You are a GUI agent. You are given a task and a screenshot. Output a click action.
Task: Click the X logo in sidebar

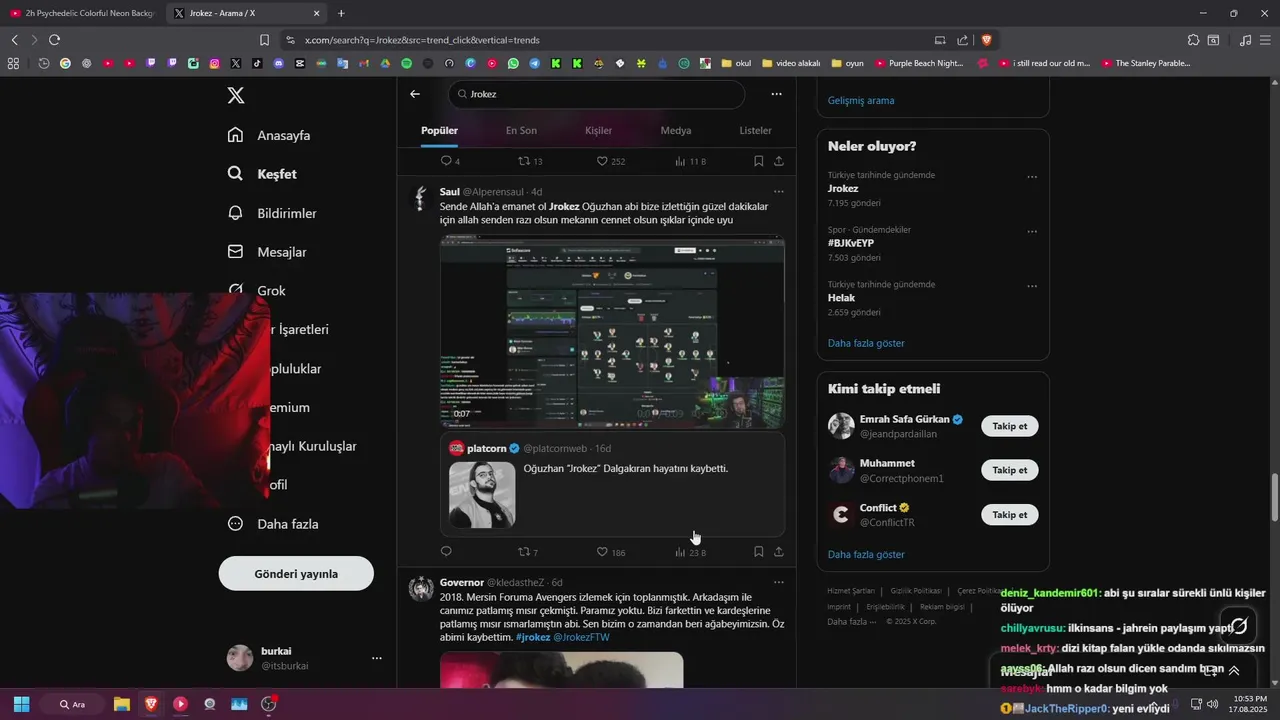click(235, 96)
